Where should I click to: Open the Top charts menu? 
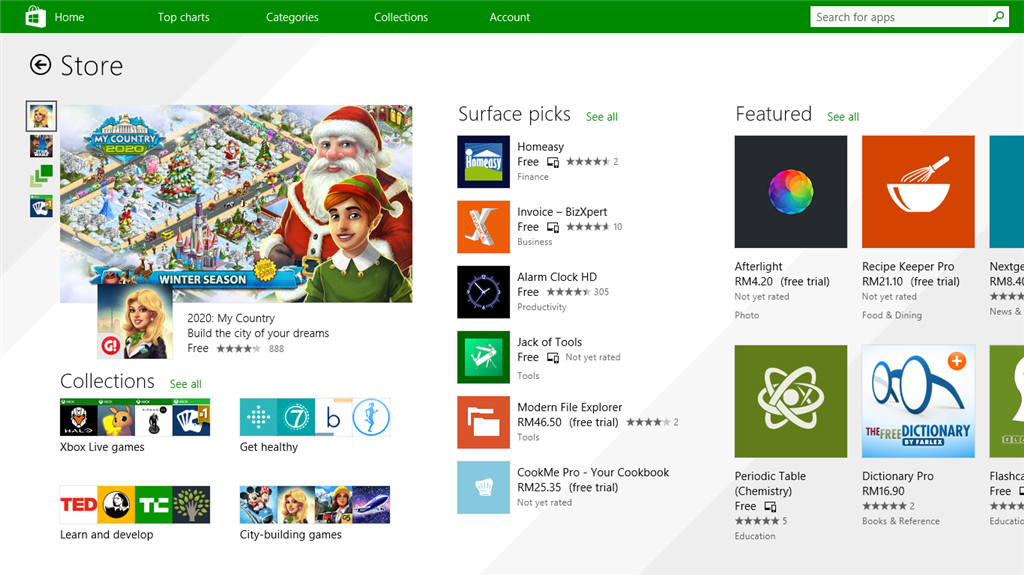pos(184,17)
